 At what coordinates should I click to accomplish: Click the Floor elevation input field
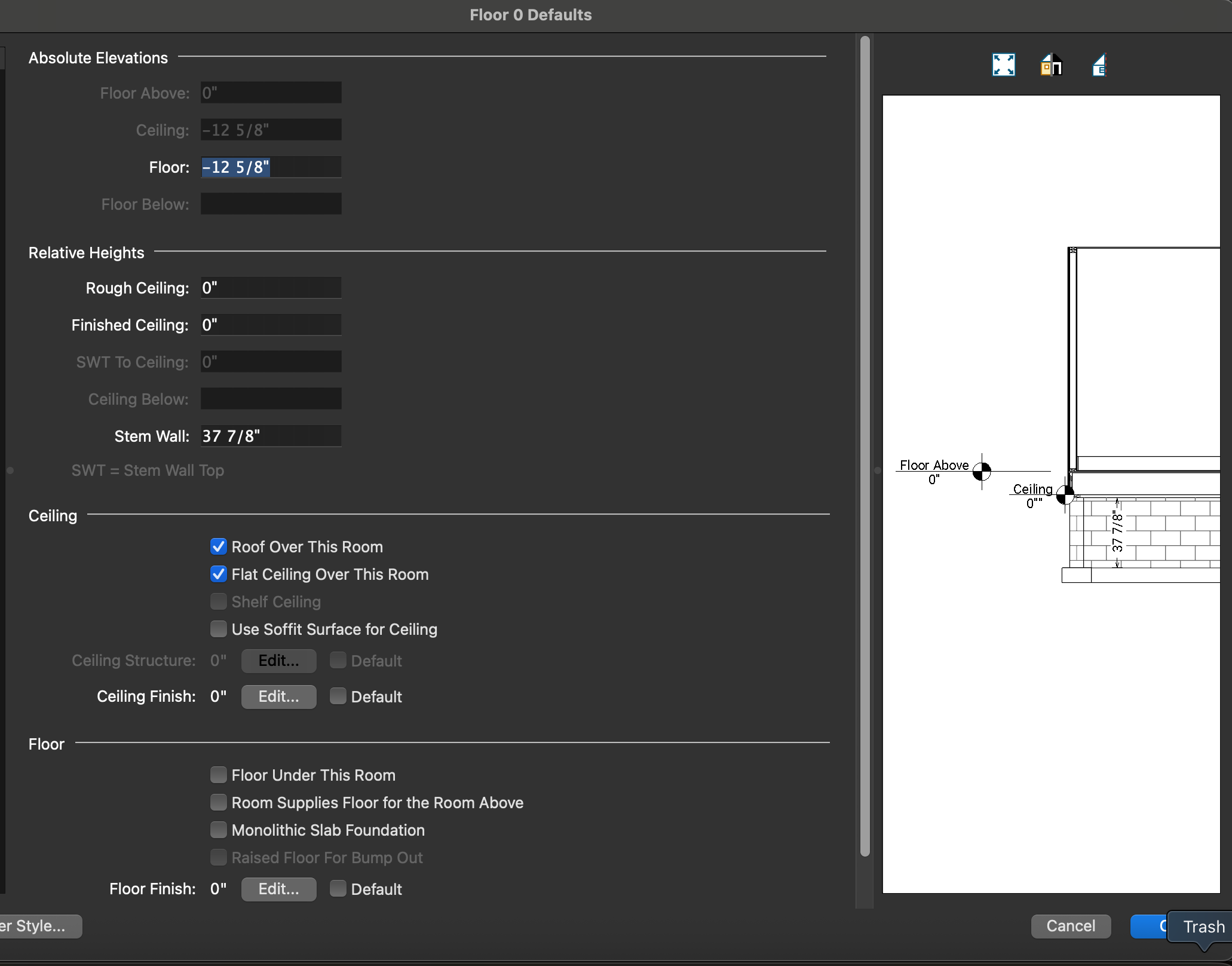click(x=271, y=167)
